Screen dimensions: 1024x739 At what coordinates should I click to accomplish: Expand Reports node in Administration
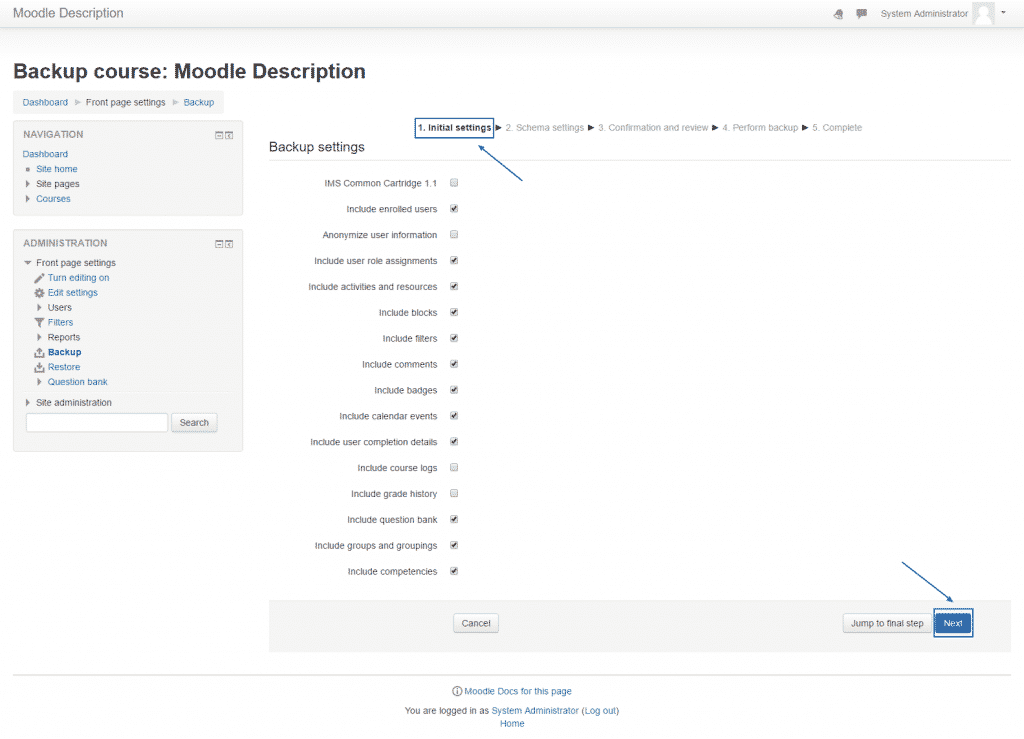[39, 338]
